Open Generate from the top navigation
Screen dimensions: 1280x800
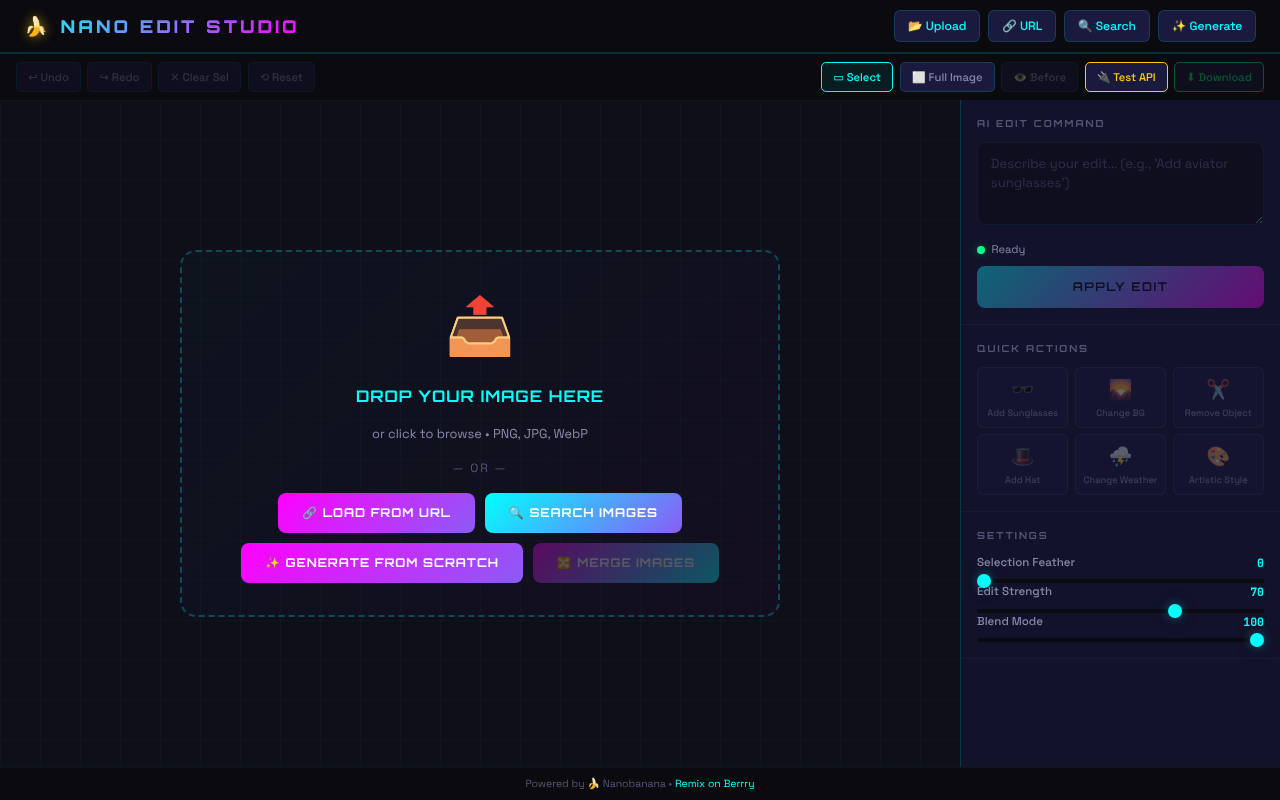point(1206,26)
